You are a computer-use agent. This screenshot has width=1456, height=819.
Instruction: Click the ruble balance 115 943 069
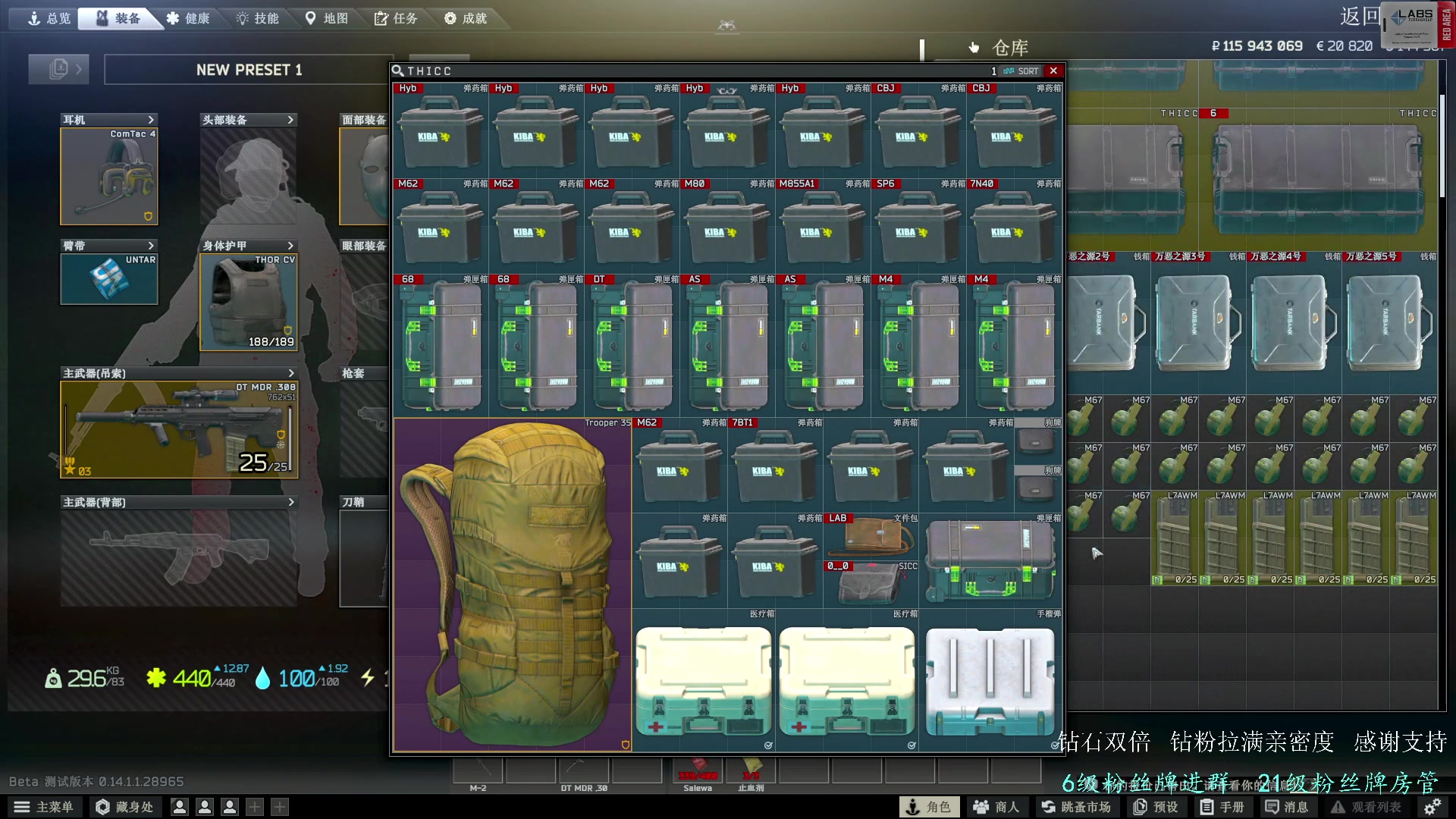[x=1257, y=46]
